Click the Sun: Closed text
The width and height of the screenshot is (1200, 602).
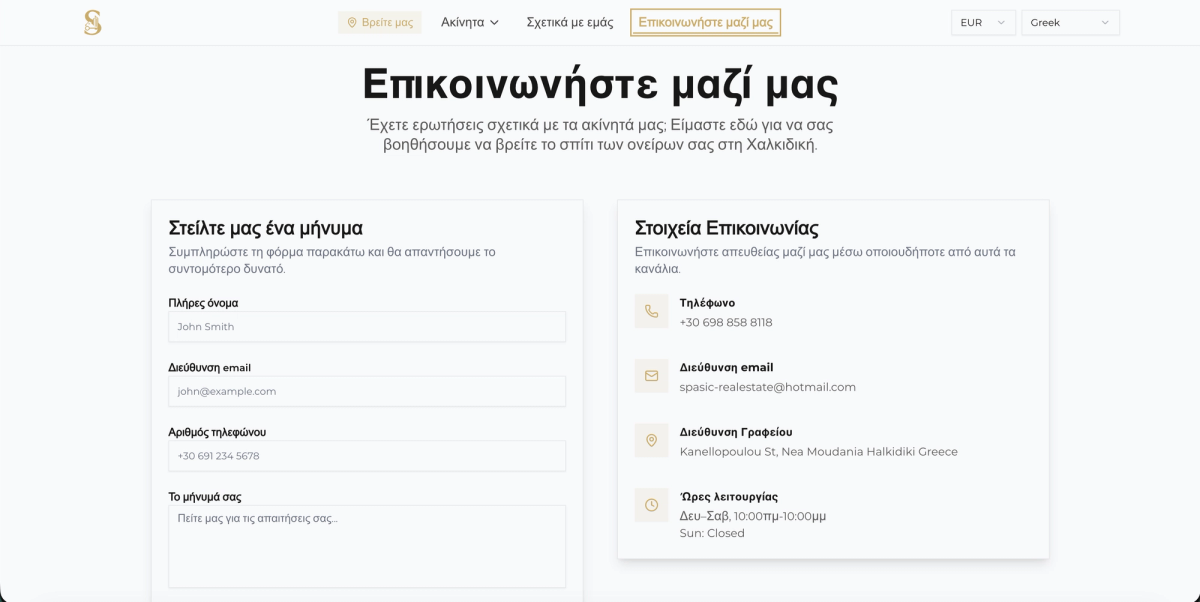pyautogui.click(x=712, y=533)
